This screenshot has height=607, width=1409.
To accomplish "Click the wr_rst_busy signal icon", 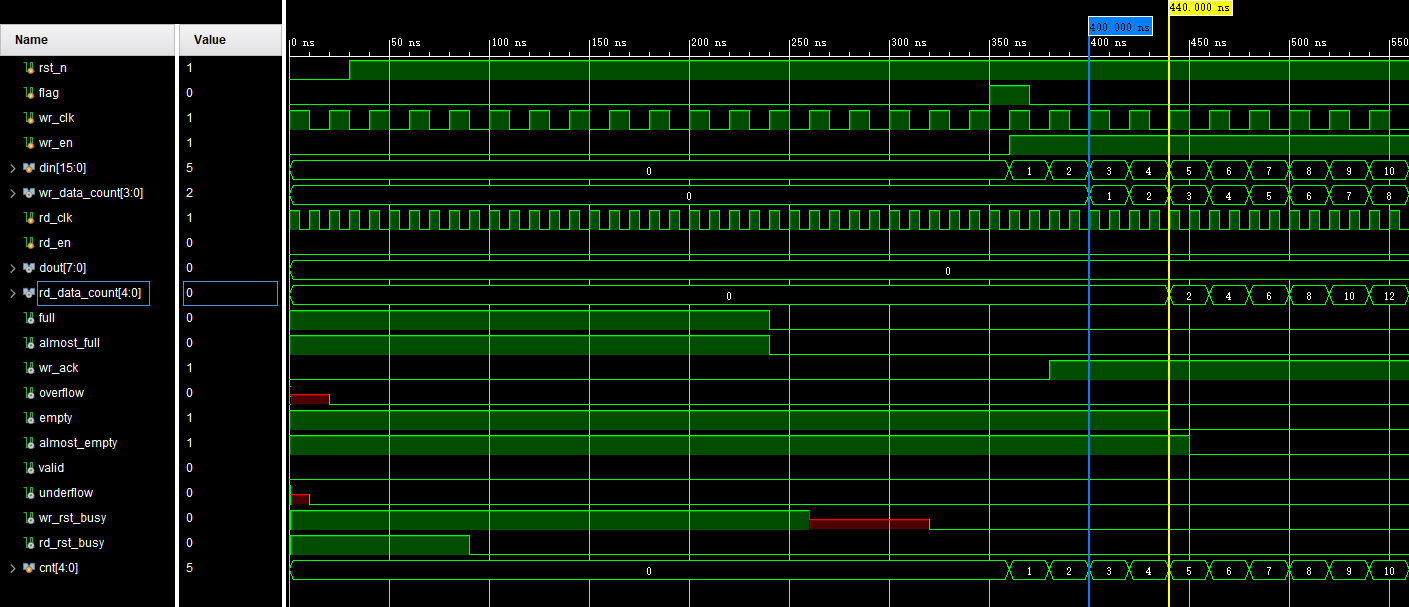I will 28,518.
